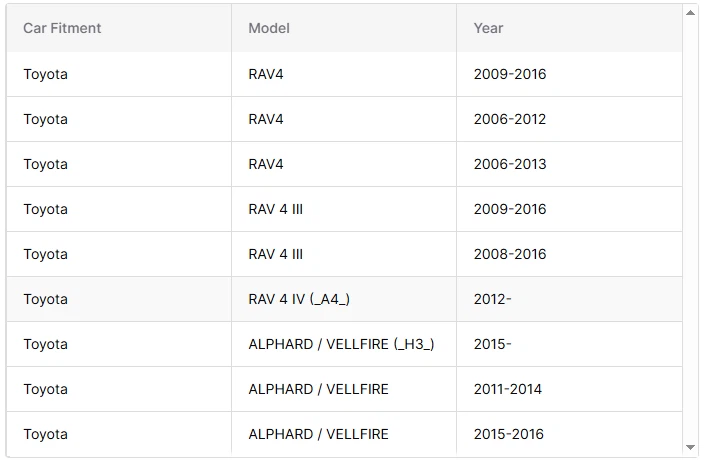Click the Car Fitment column header

click(62, 28)
